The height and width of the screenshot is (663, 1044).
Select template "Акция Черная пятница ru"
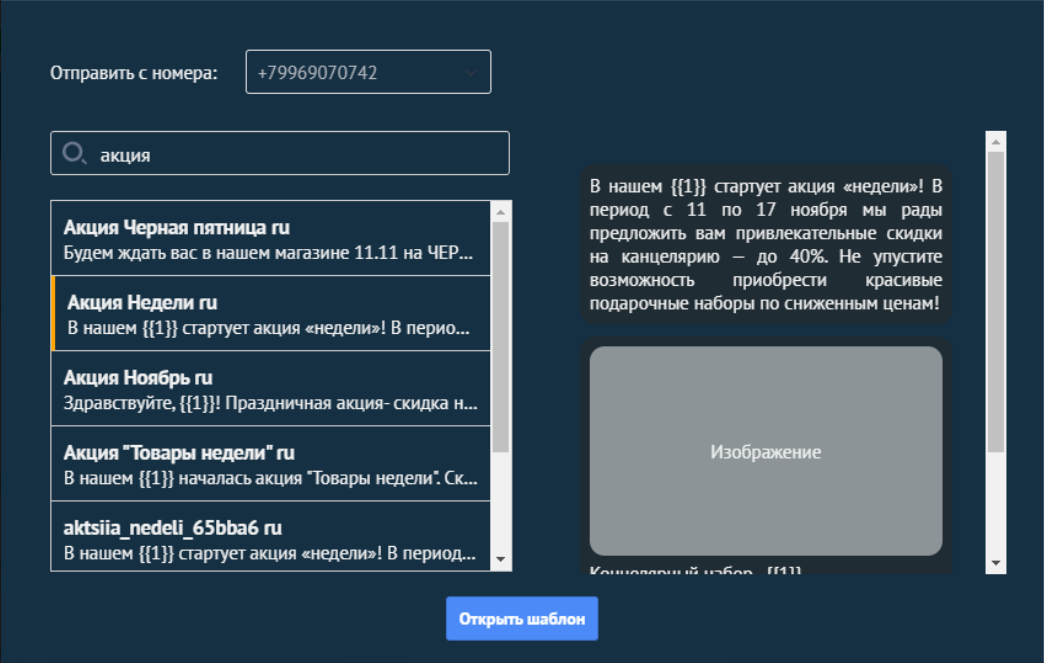click(x=270, y=239)
